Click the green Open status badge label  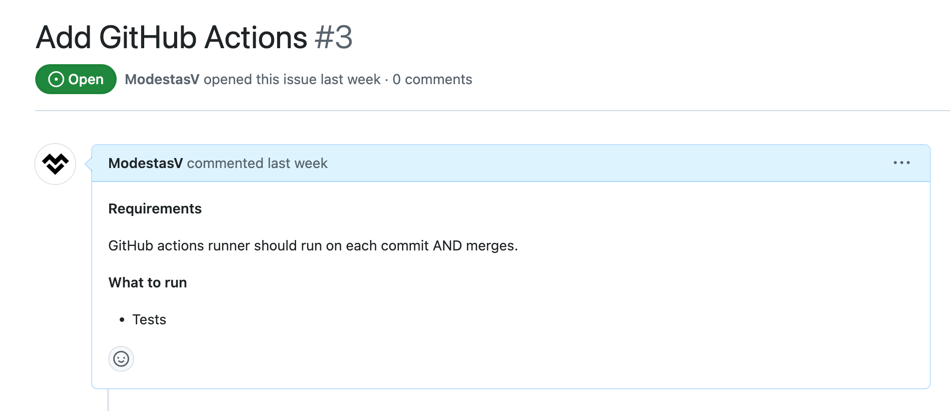point(76,79)
